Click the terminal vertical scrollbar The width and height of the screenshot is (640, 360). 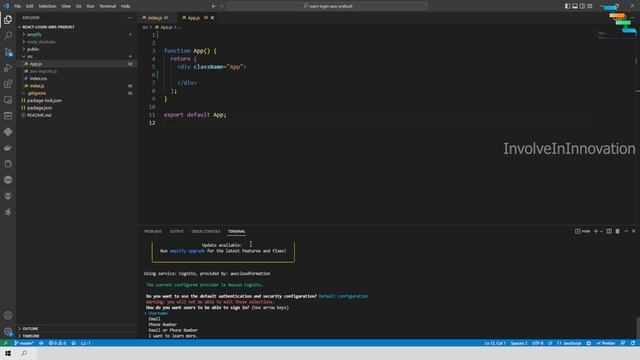click(638, 327)
